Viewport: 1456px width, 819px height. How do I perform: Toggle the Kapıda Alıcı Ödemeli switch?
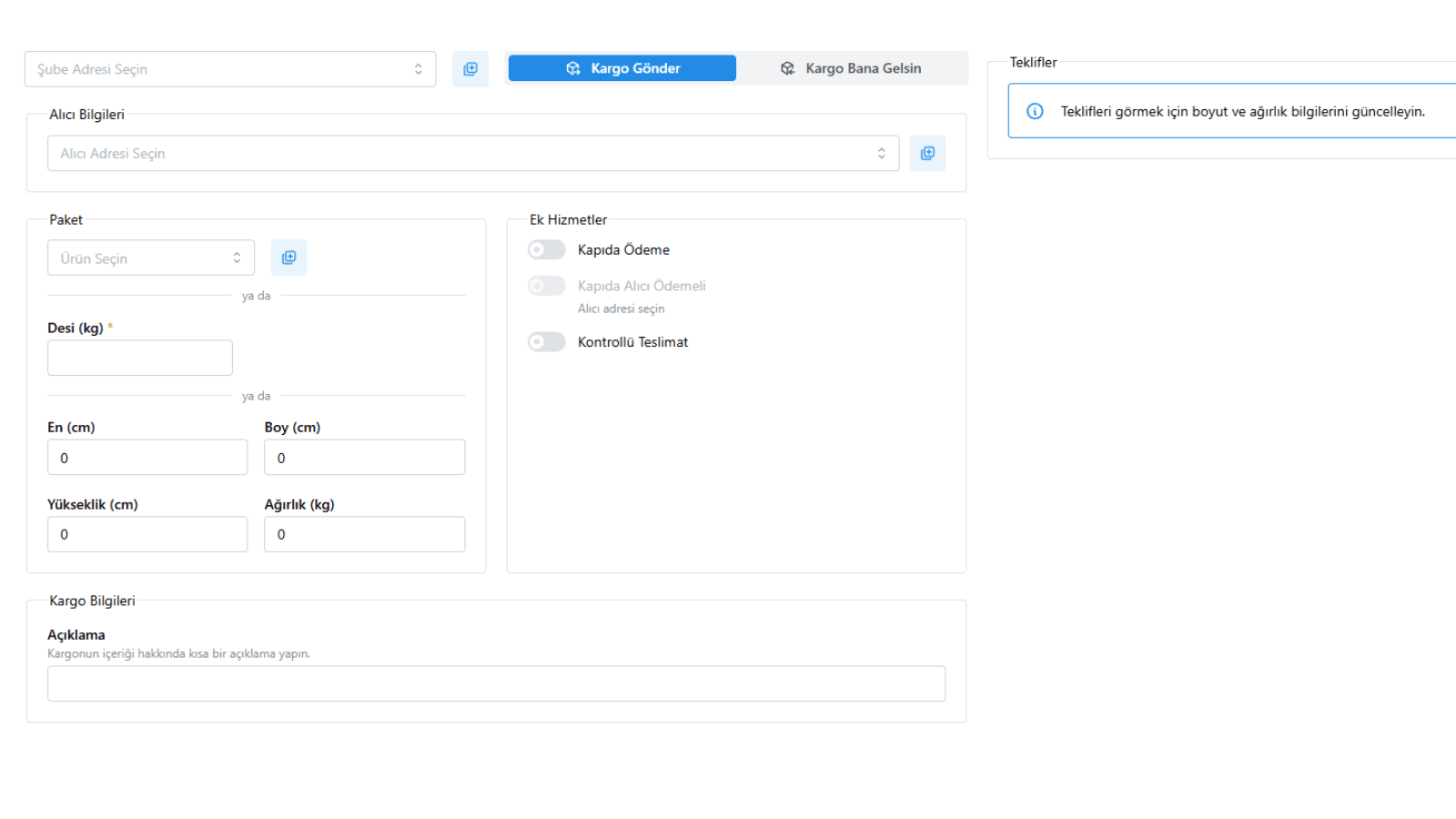[x=547, y=286]
